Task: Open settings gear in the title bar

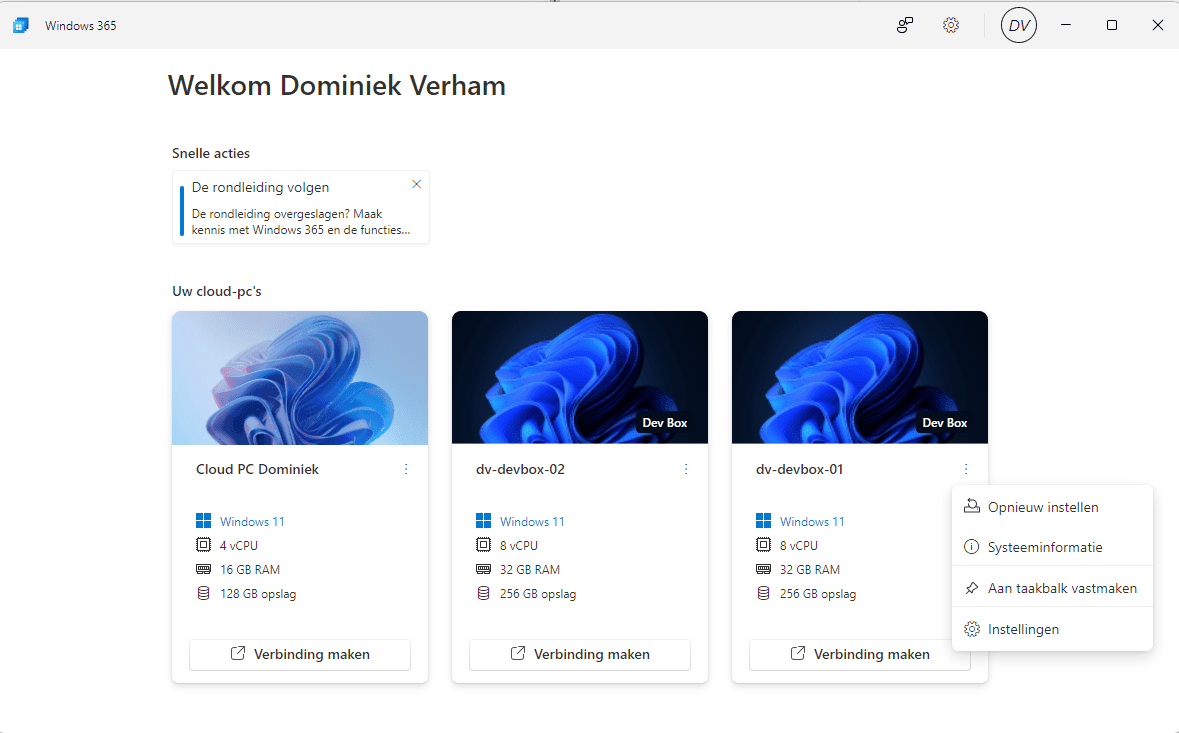Action: (951, 25)
